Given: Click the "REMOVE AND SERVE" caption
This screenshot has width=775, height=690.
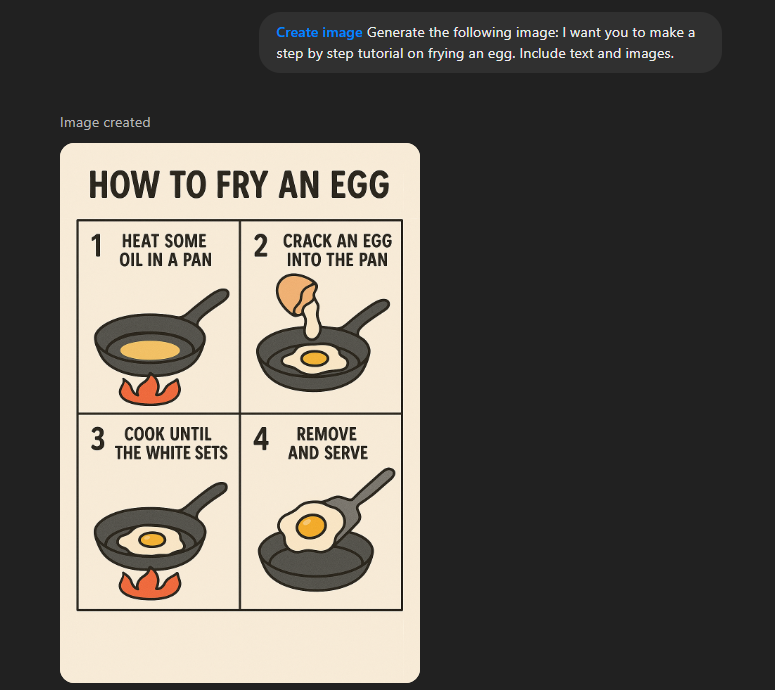Looking at the screenshot, I should [327, 443].
